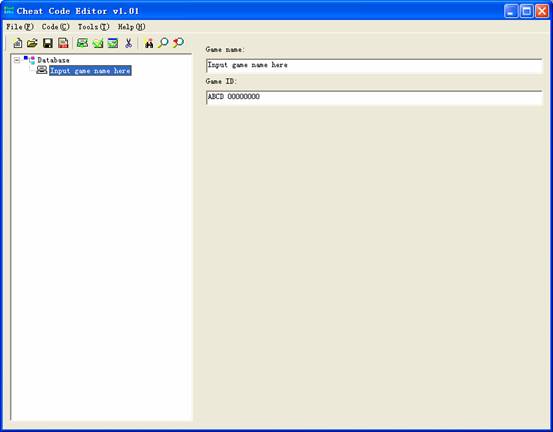Click into the Game name text field
Image resolution: width=553 pixels, height=432 pixels.
click(x=374, y=66)
